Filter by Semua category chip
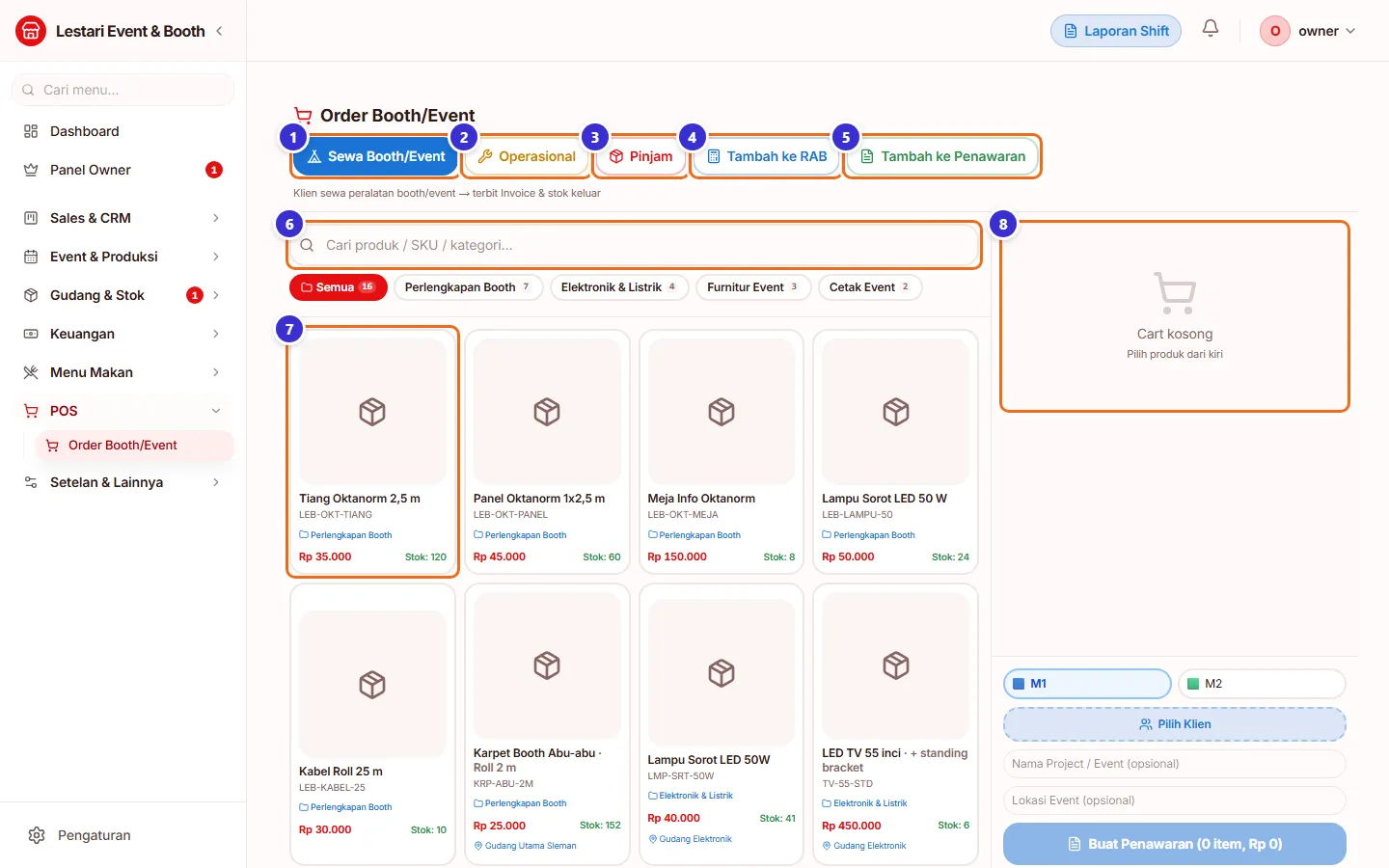Screen dimensions: 1389x868 339,287
